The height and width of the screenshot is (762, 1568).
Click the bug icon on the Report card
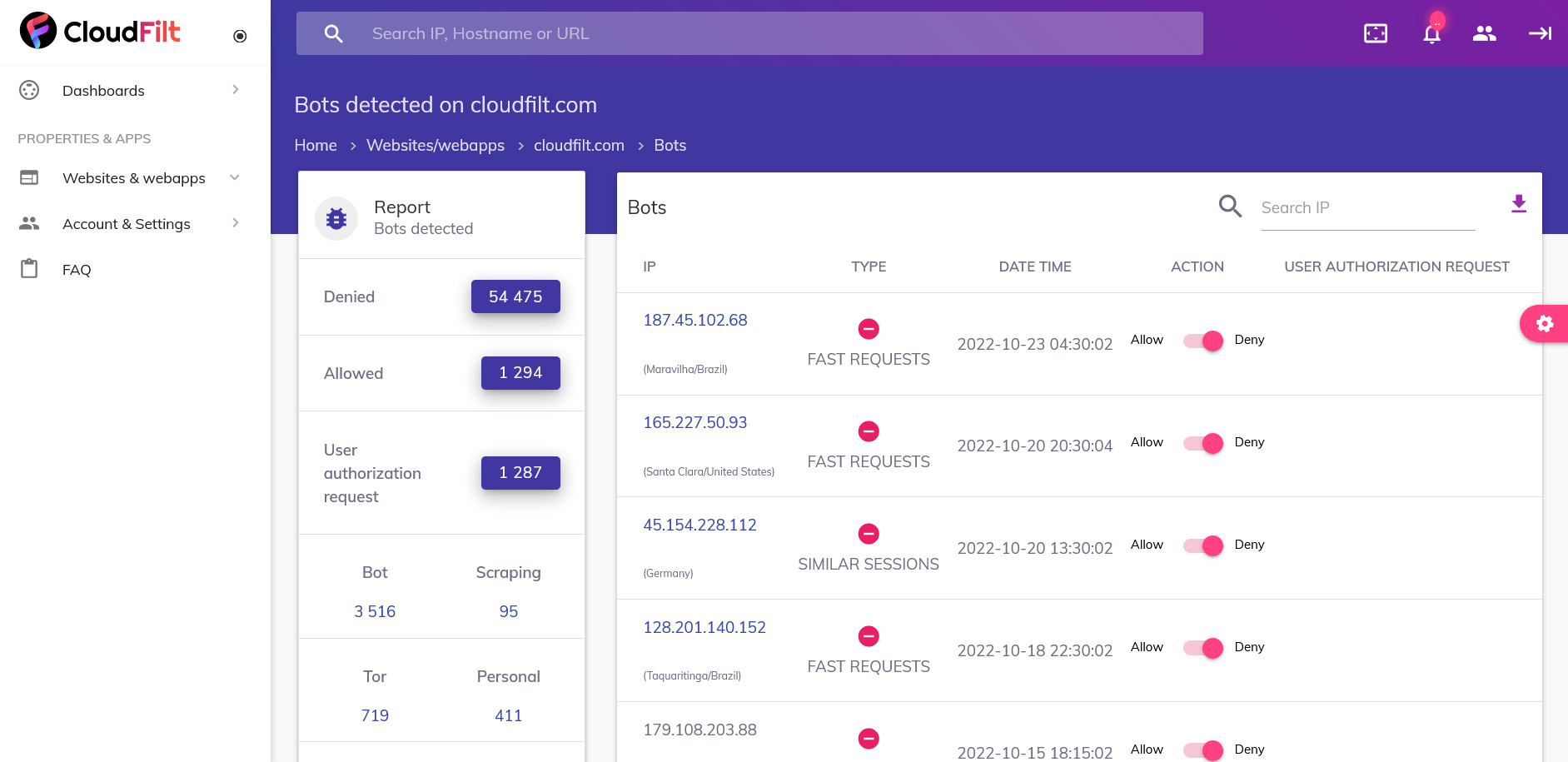pos(336,217)
